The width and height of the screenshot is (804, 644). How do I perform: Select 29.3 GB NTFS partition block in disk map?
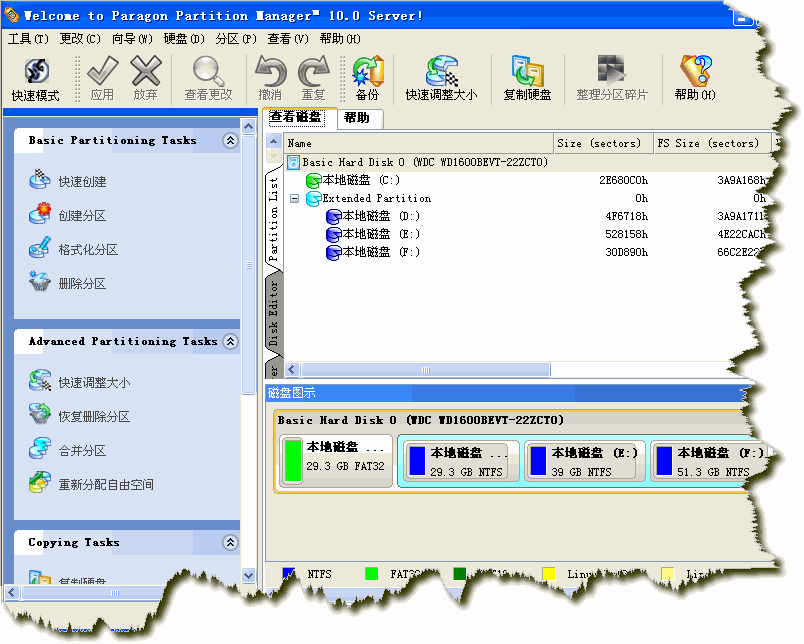coord(460,462)
